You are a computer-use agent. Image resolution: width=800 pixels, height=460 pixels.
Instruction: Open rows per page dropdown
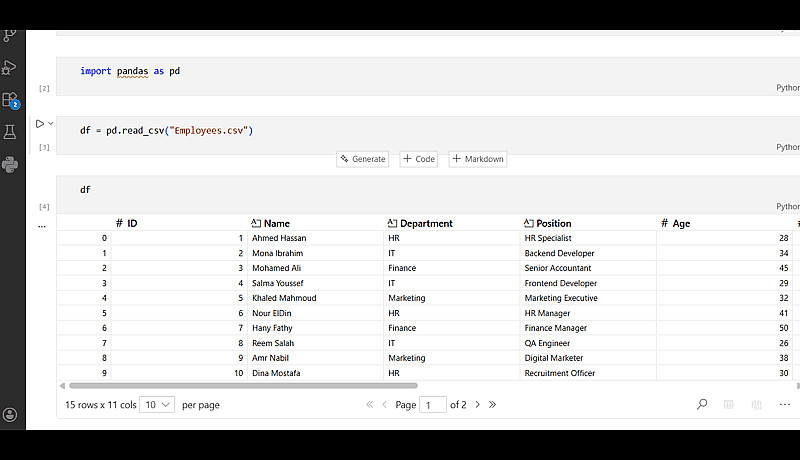[157, 405]
